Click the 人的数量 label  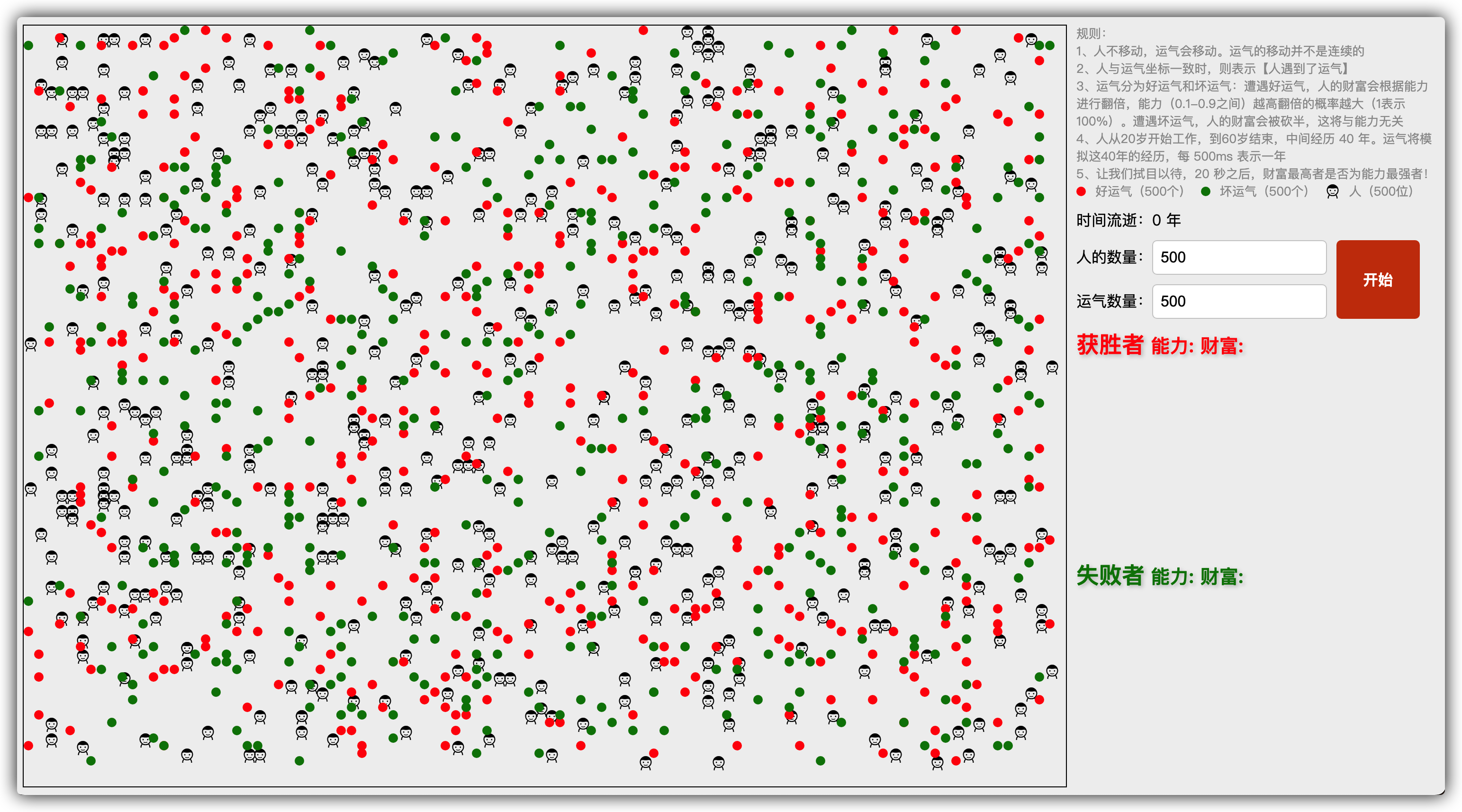coord(1110,257)
